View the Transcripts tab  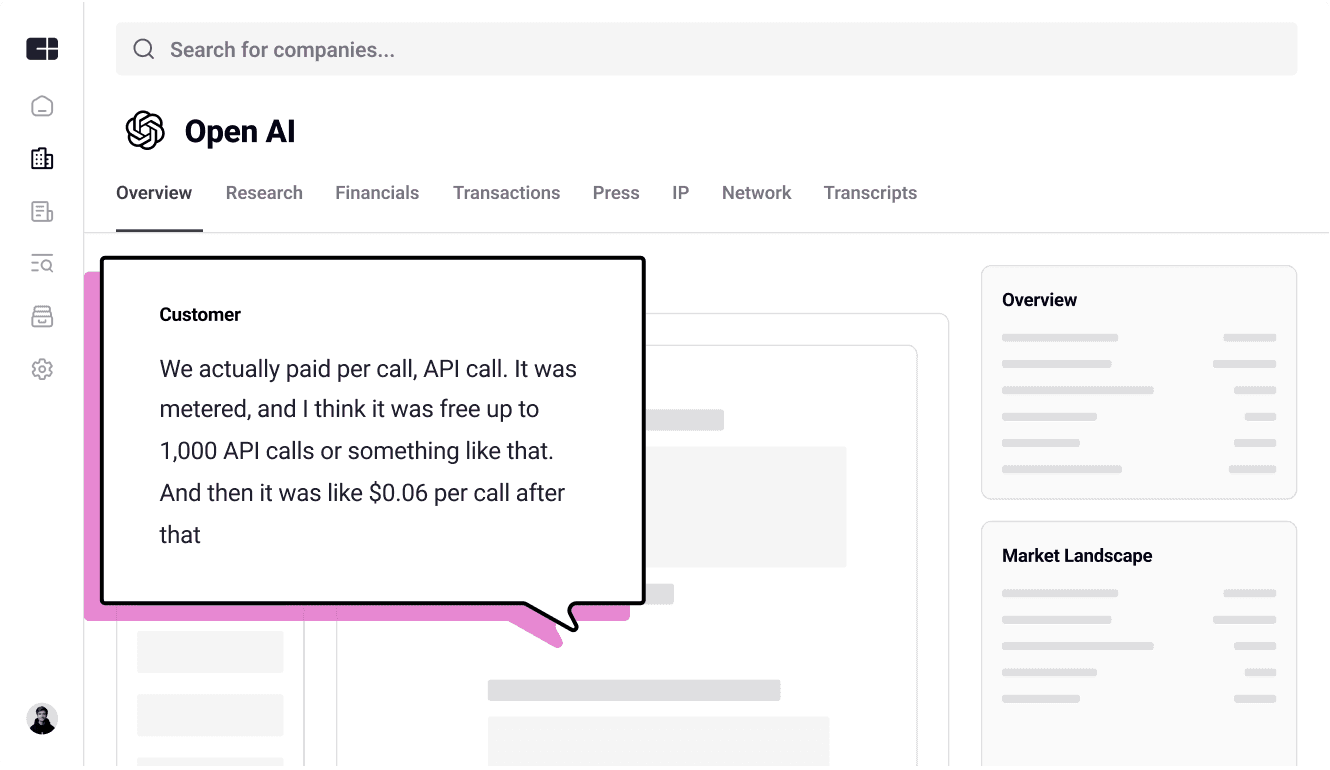(x=870, y=193)
